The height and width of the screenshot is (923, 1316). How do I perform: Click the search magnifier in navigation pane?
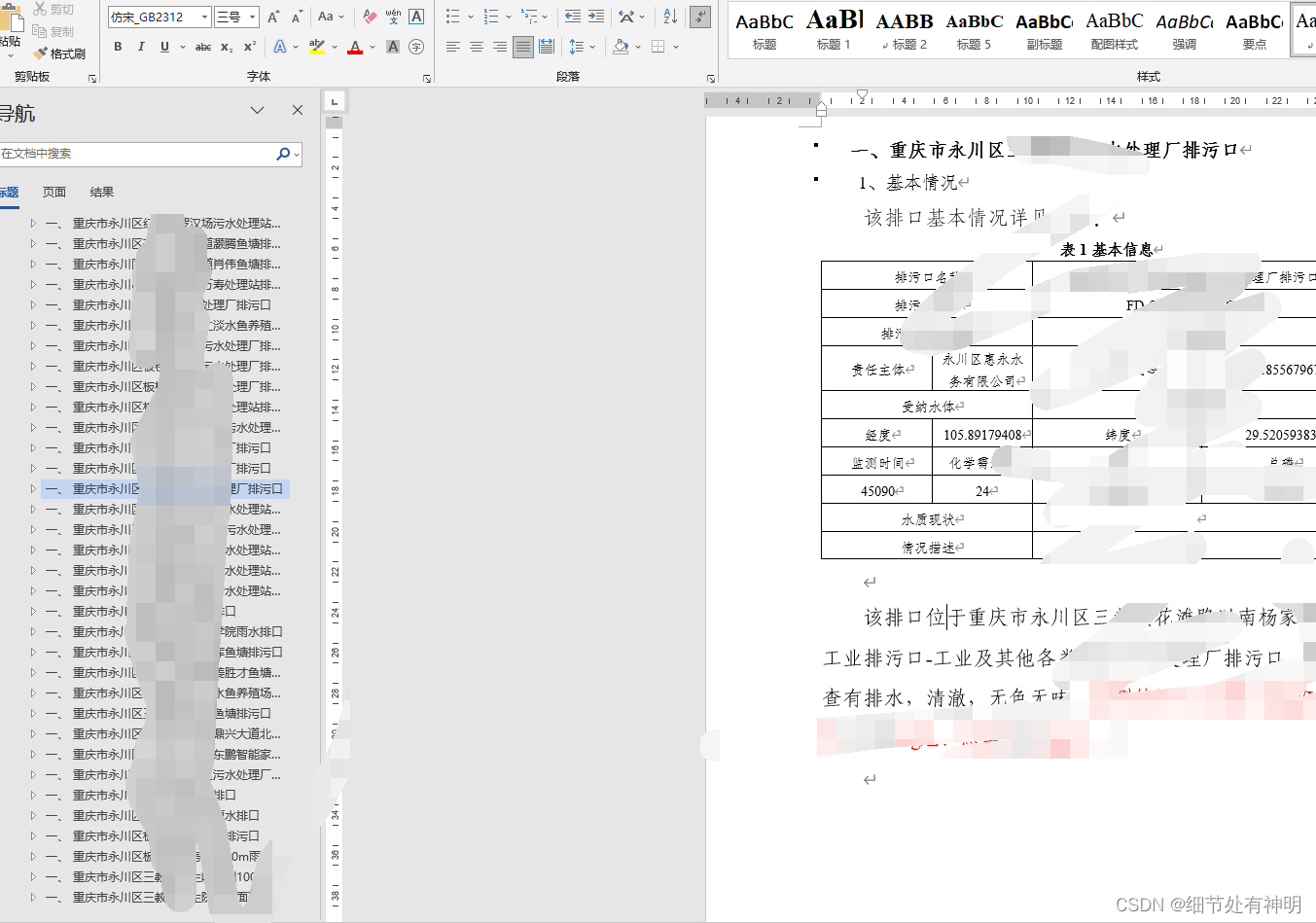click(283, 154)
